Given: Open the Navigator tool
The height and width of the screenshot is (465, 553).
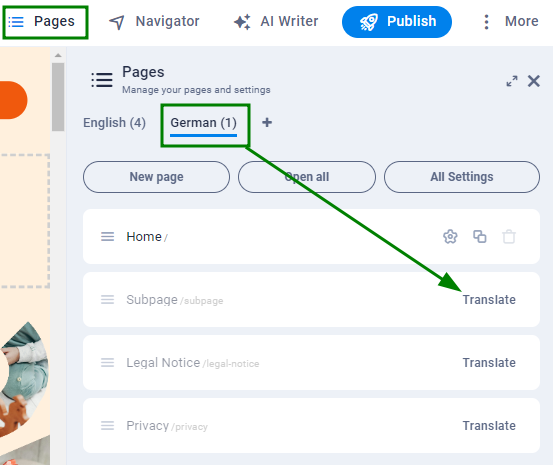Looking at the screenshot, I should (x=154, y=22).
